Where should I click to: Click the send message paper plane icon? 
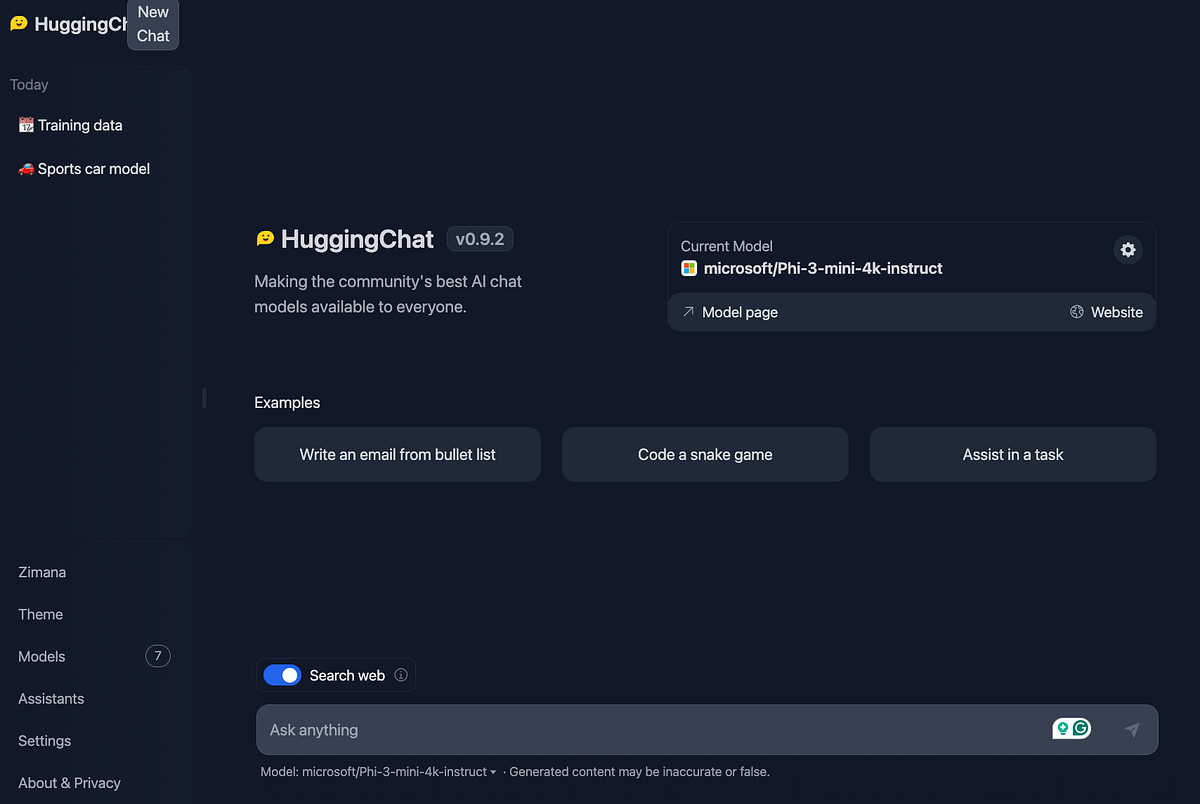[x=1132, y=730]
